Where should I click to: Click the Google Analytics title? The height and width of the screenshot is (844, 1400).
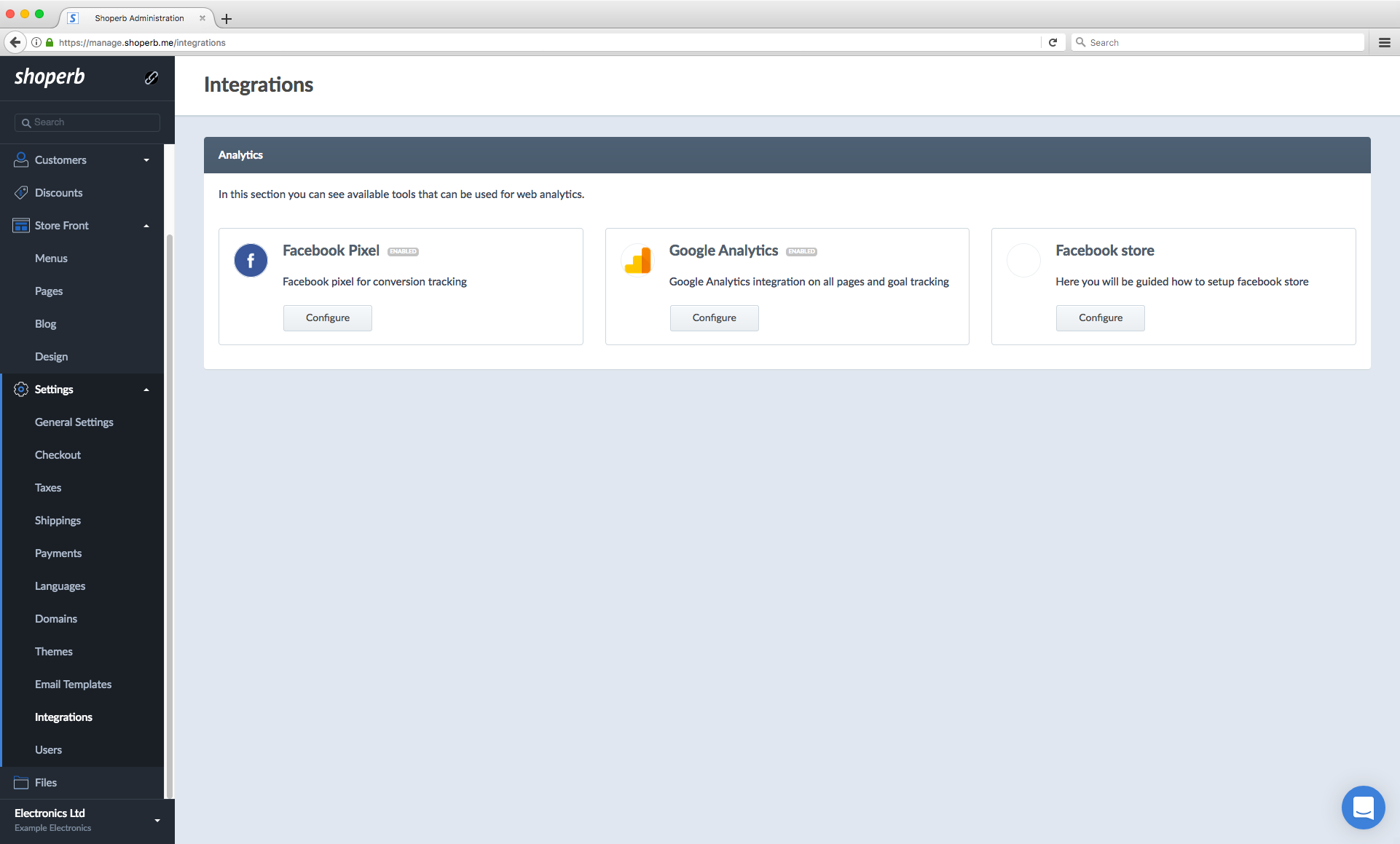pos(723,250)
